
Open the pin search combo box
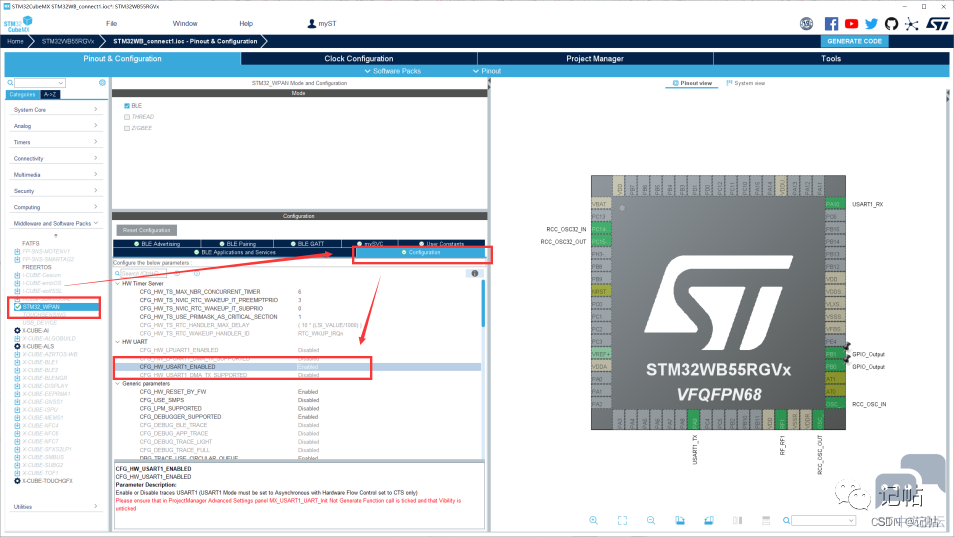823,521
